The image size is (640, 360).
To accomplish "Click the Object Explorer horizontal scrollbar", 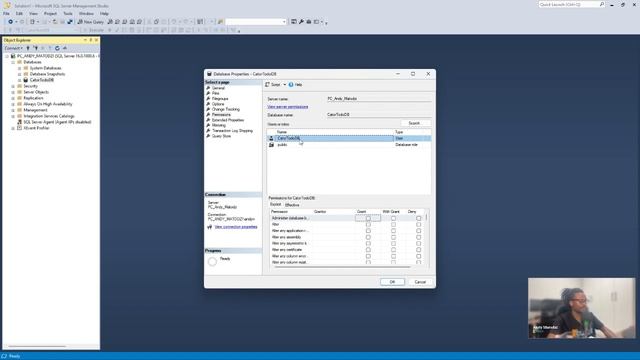I will pyautogui.click(x=38, y=347).
